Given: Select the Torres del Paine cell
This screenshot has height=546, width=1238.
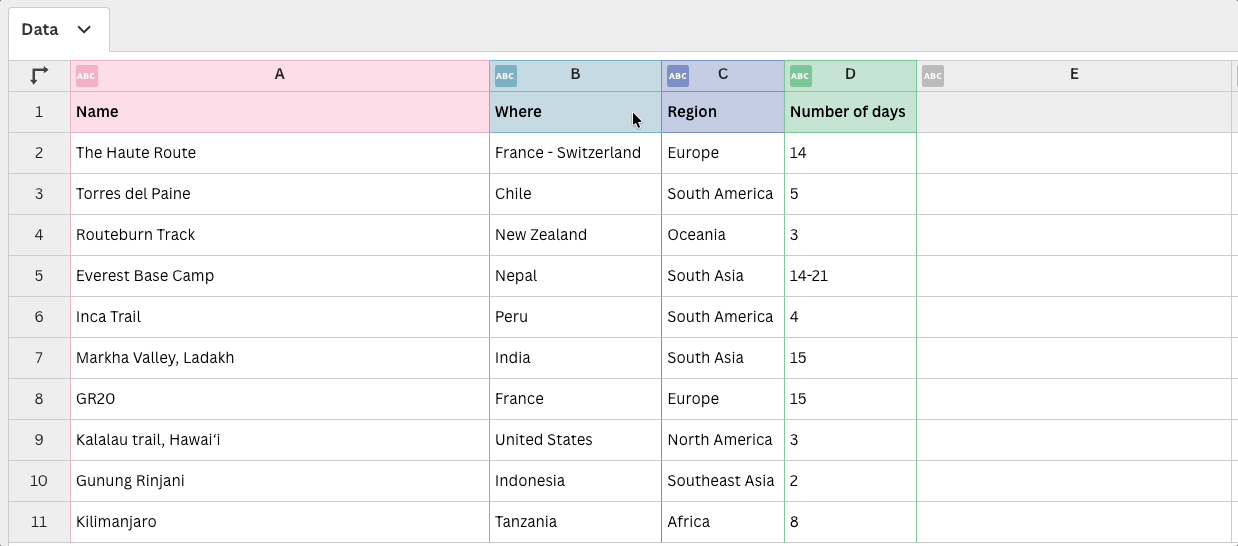Looking at the screenshot, I should point(280,194).
